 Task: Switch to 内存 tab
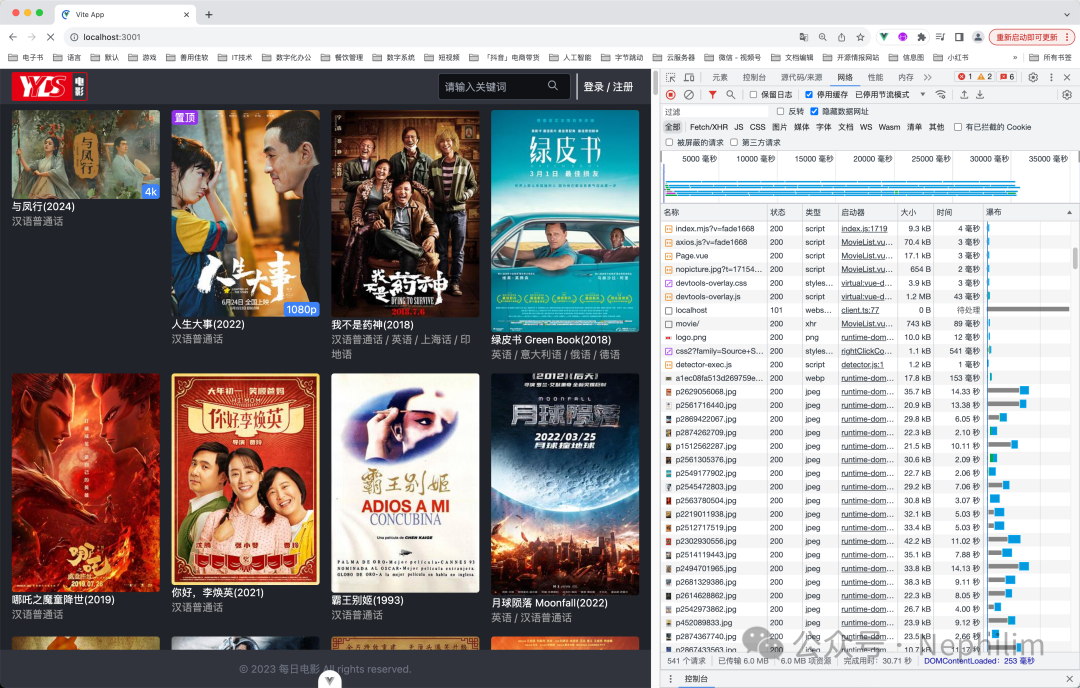[906, 77]
